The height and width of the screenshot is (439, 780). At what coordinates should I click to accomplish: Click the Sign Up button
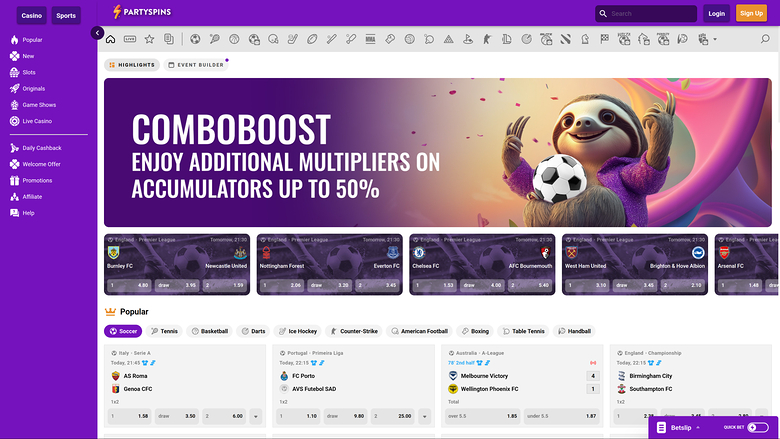point(751,13)
